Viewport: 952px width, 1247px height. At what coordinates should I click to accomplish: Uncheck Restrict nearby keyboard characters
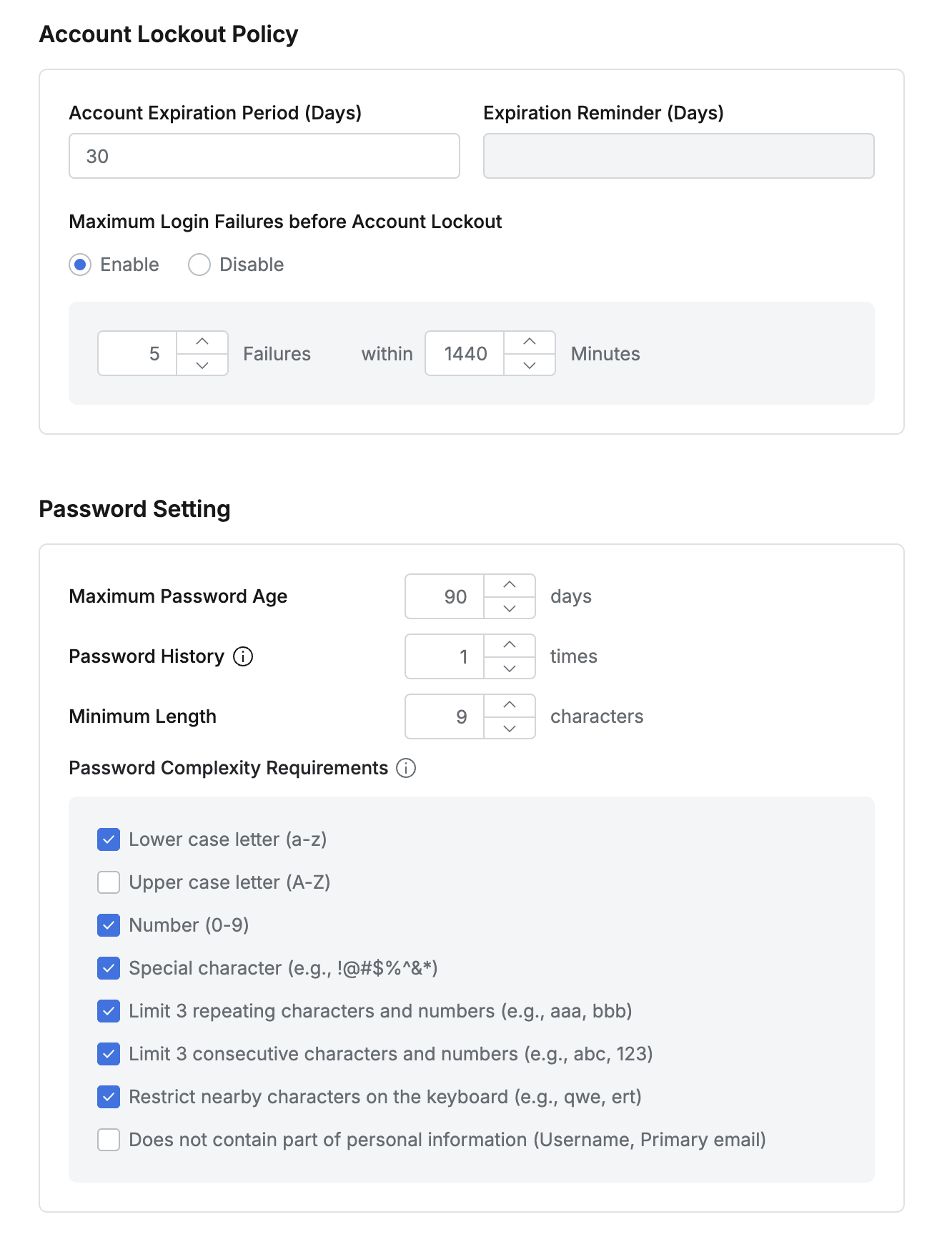pos(109,1097)
